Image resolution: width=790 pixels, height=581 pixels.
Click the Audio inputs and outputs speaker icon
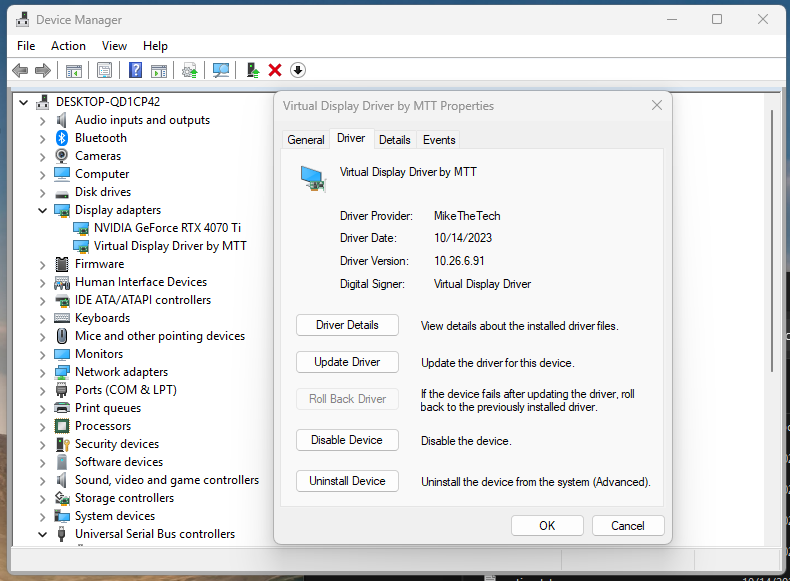[61, 120]
